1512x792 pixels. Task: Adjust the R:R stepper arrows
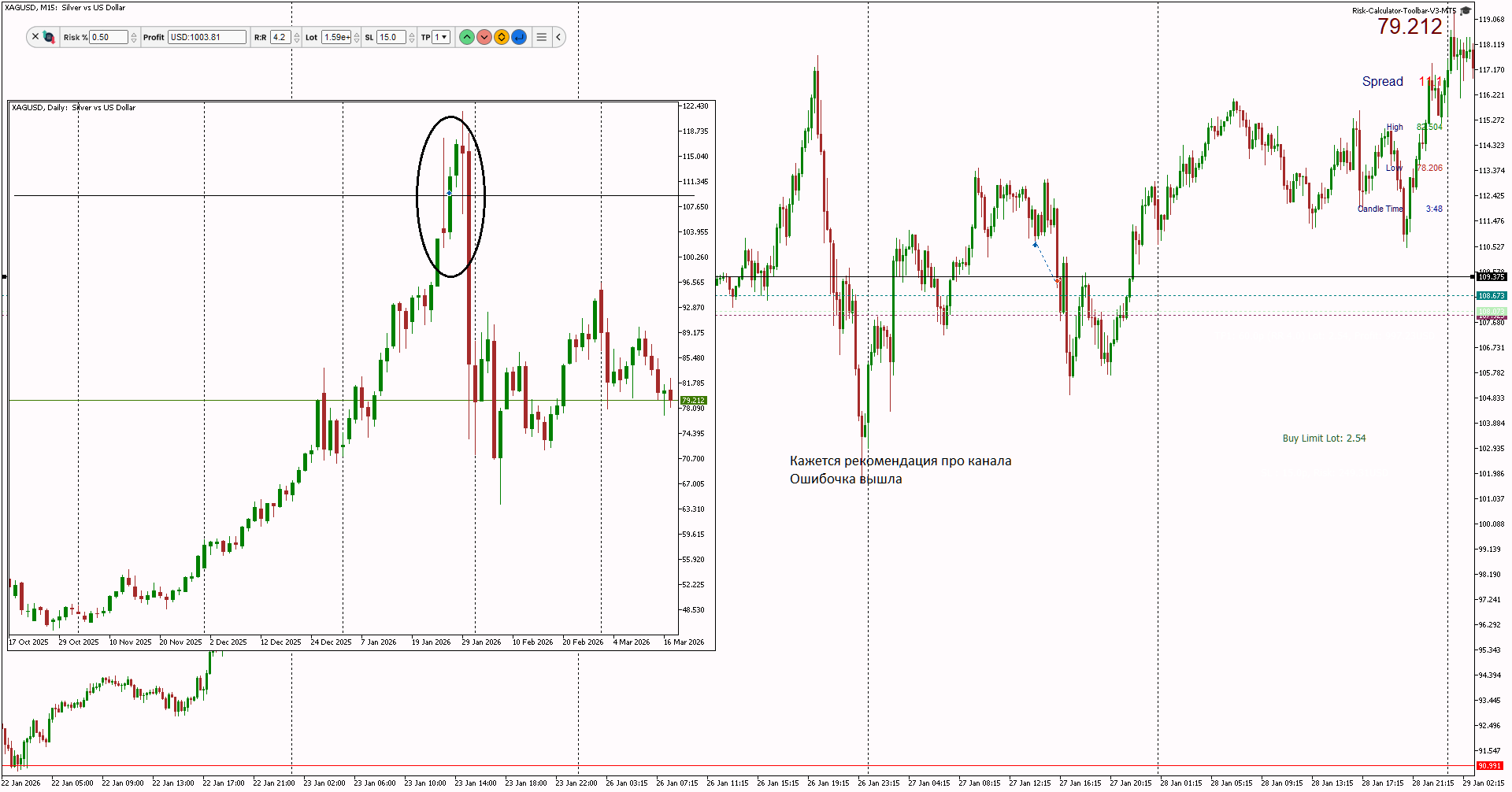click(297, 37)
